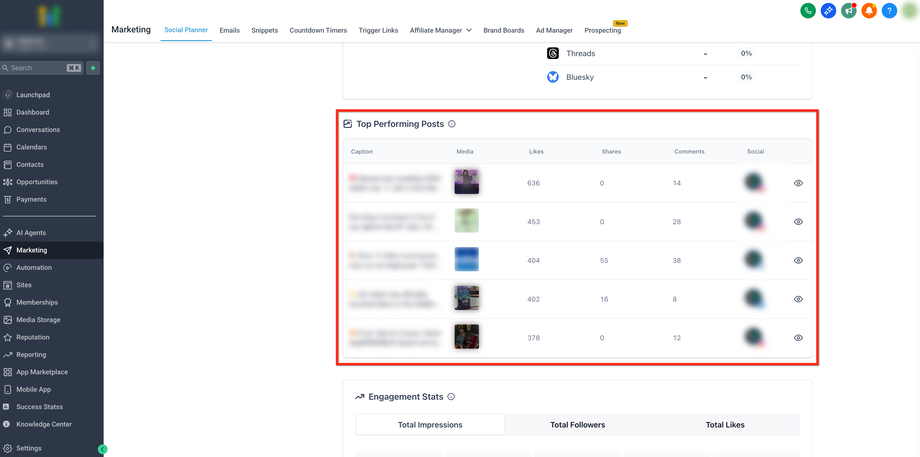The height and width of the screenshot is (457, 920).
Task: View the post with 636 likes
Action: click(x=798, y=183)
